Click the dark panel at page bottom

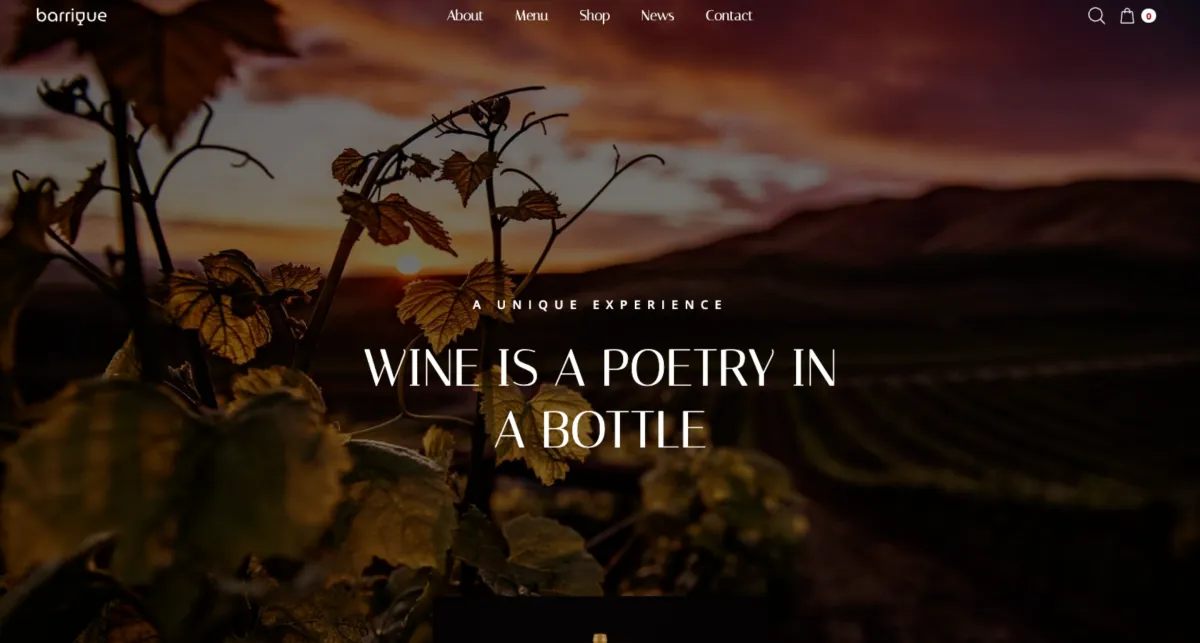pyautogui.click(x=615, y=620)
